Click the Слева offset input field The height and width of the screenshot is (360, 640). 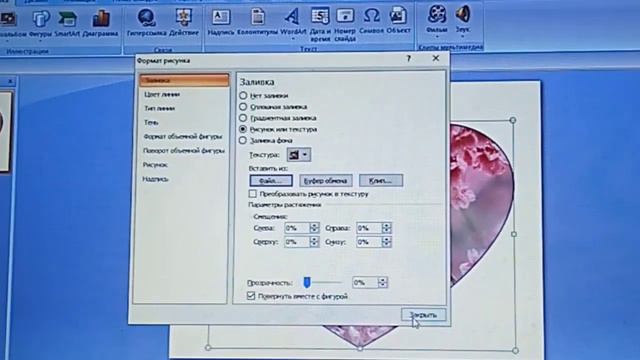click(297, 228)
